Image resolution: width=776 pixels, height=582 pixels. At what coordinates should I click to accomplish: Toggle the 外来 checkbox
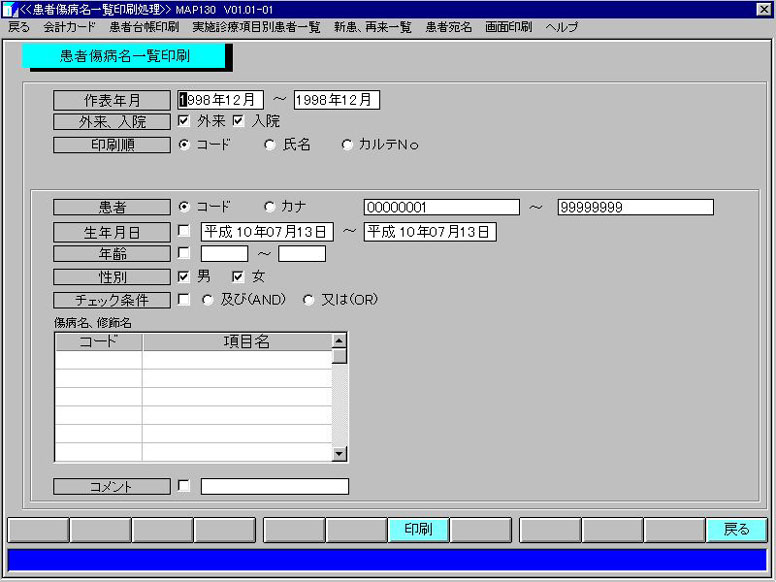coord(184,121)
